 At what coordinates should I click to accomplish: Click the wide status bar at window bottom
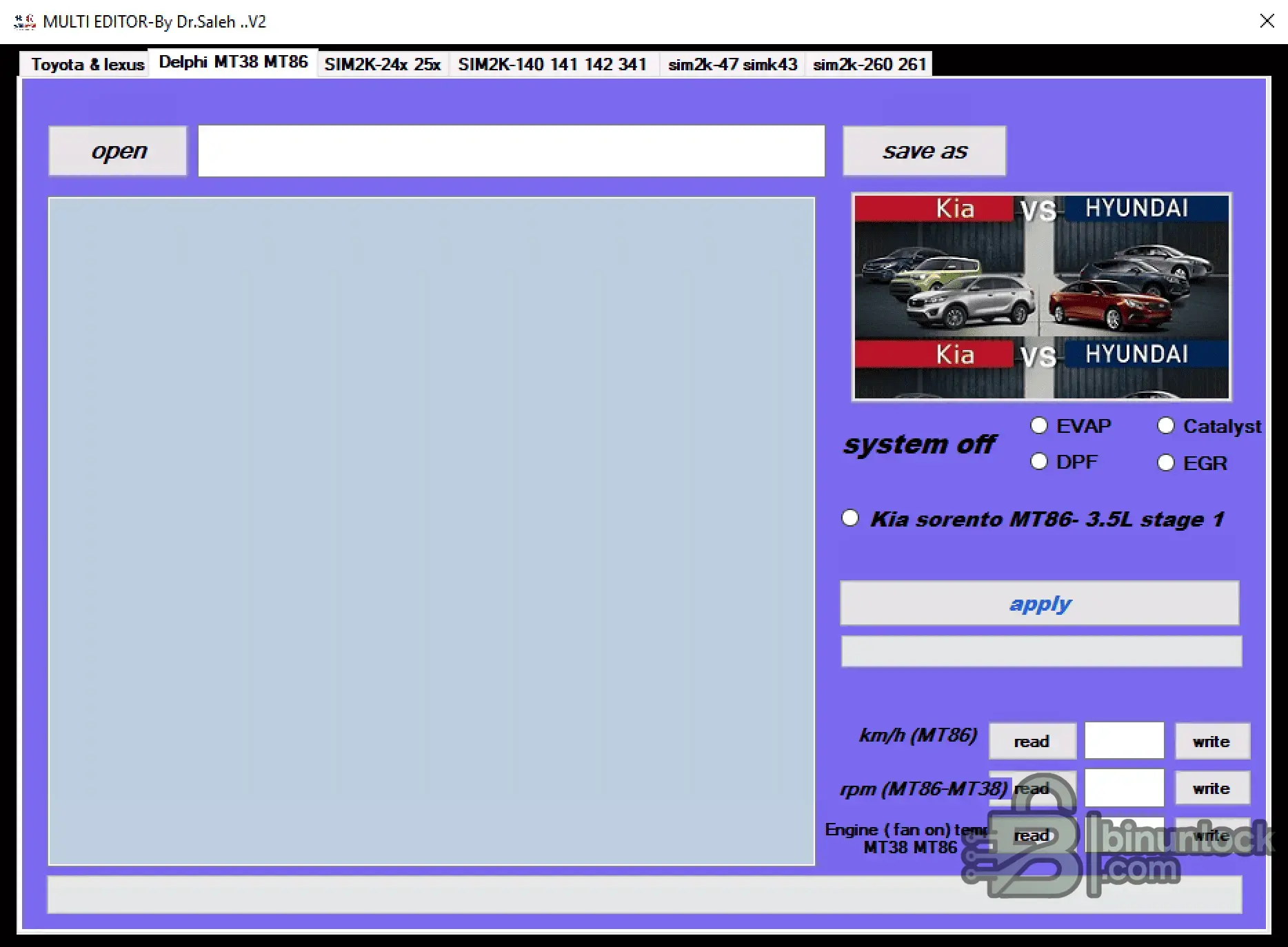coord(645,895)
